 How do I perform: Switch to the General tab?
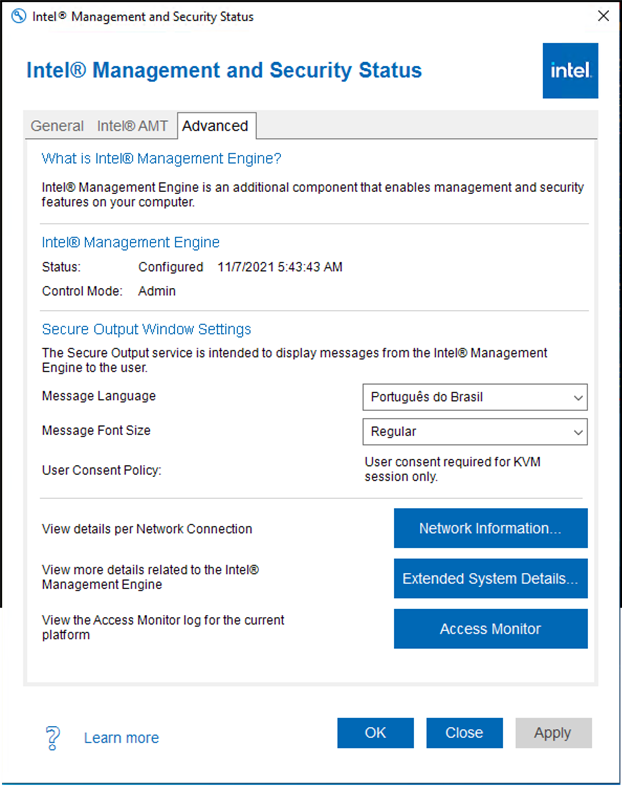[57, 126]
